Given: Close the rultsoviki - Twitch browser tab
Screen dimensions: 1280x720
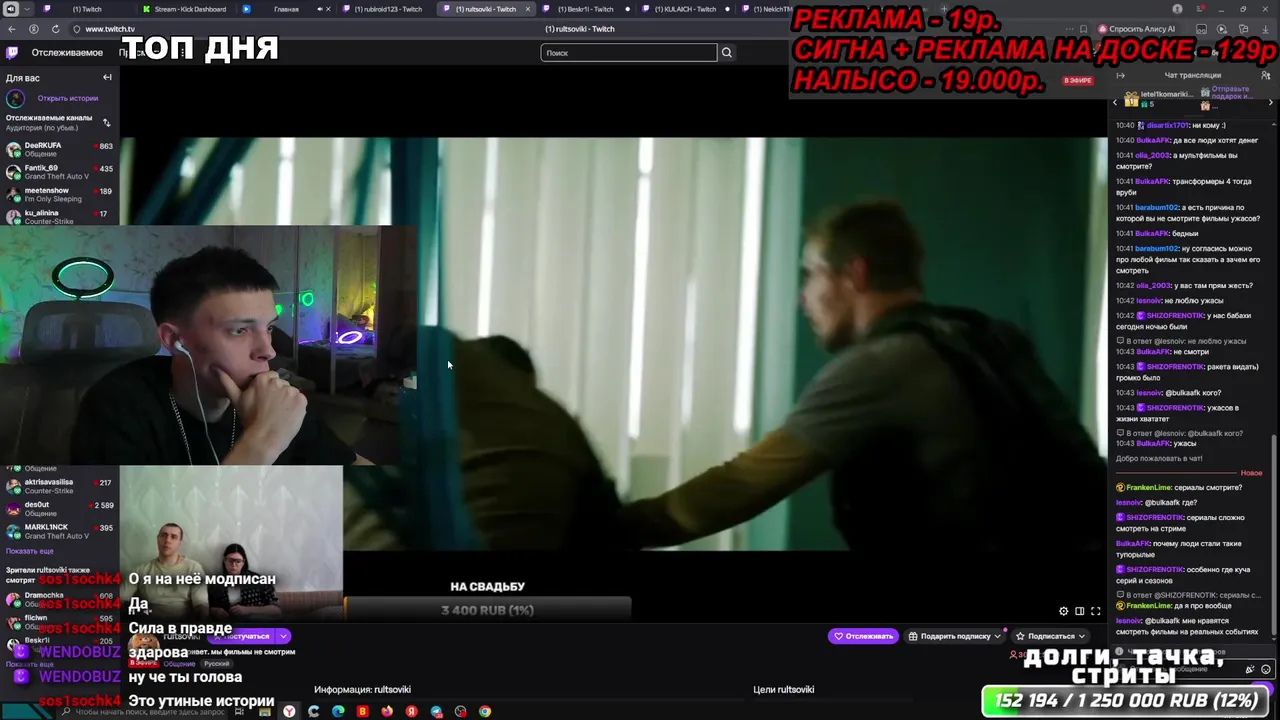Looking at the screenshot, I should (528, 9).
